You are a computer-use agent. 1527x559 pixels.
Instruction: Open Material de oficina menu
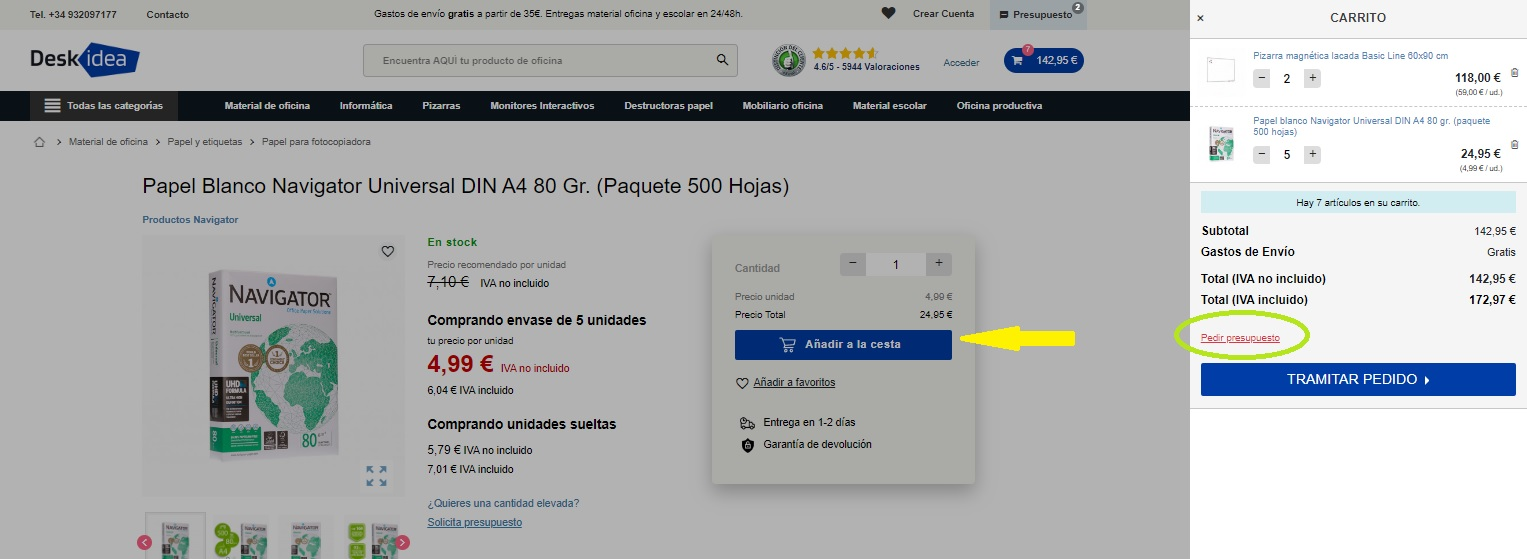coord(267,106)
